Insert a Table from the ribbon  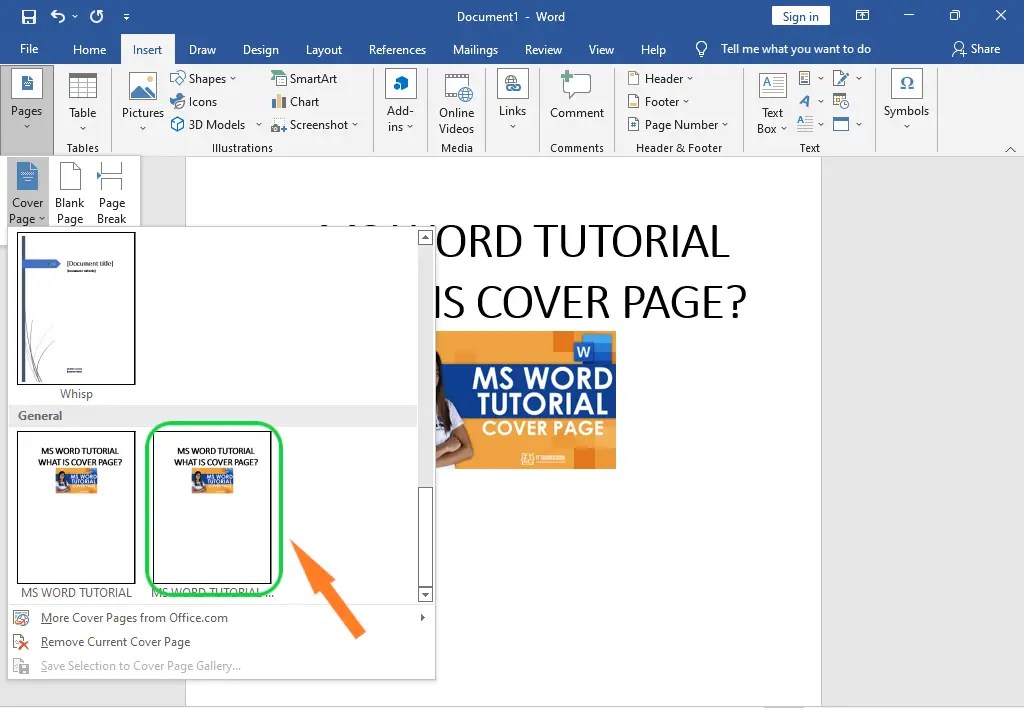82,100
